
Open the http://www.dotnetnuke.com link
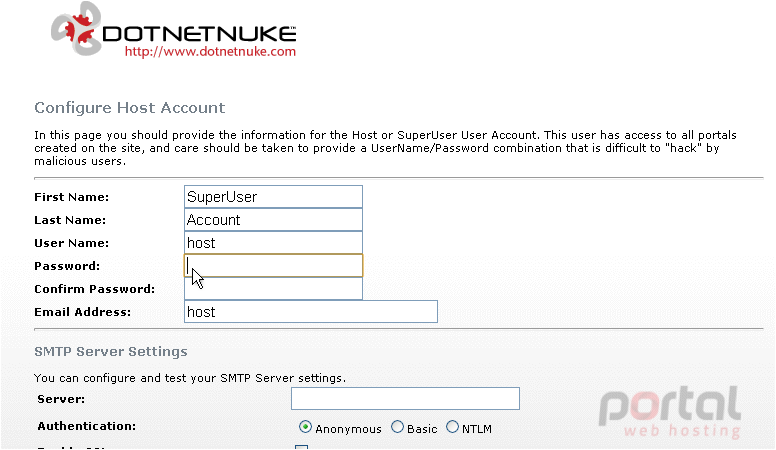pyautogui.click(x=210, y=51)
